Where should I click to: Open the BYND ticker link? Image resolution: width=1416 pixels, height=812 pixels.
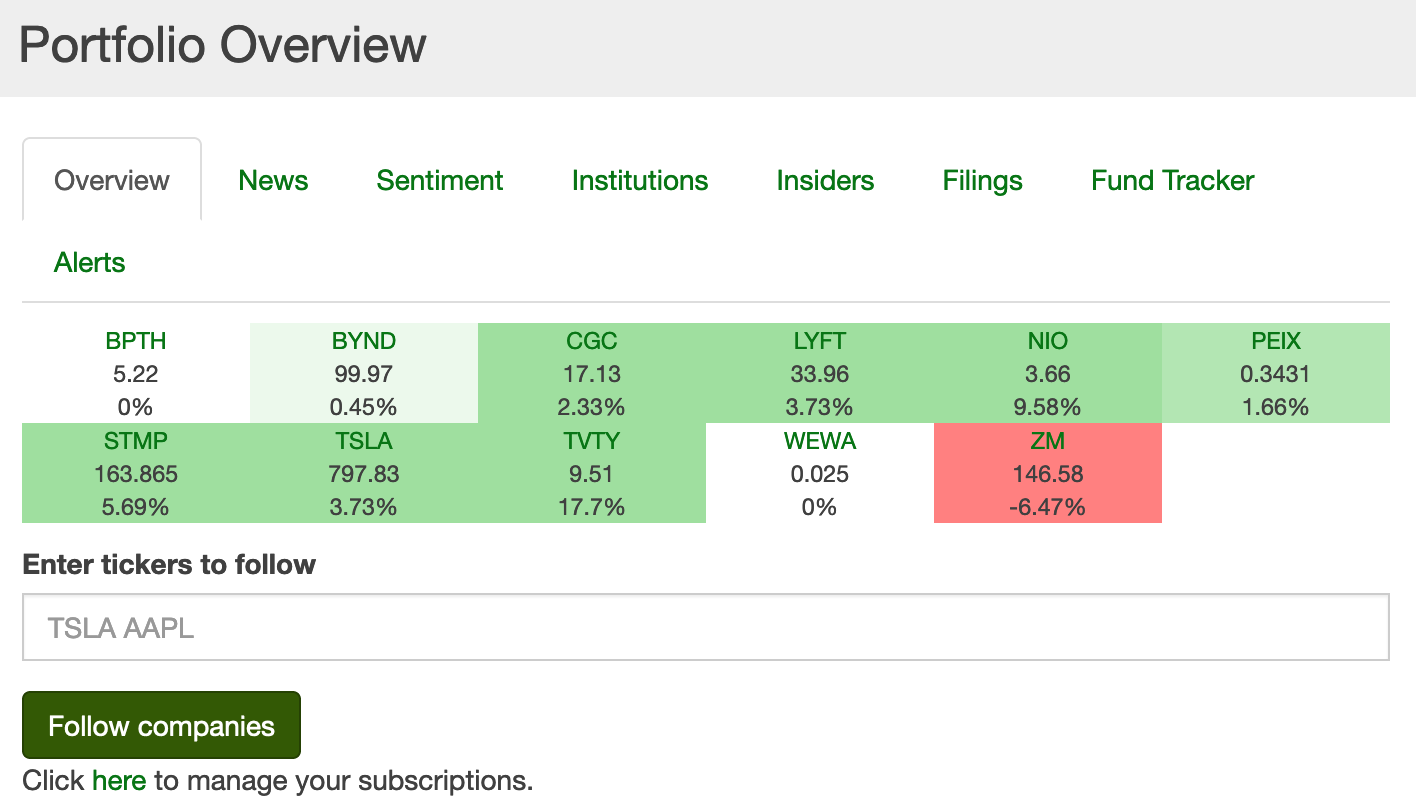[x=364, y=341]
